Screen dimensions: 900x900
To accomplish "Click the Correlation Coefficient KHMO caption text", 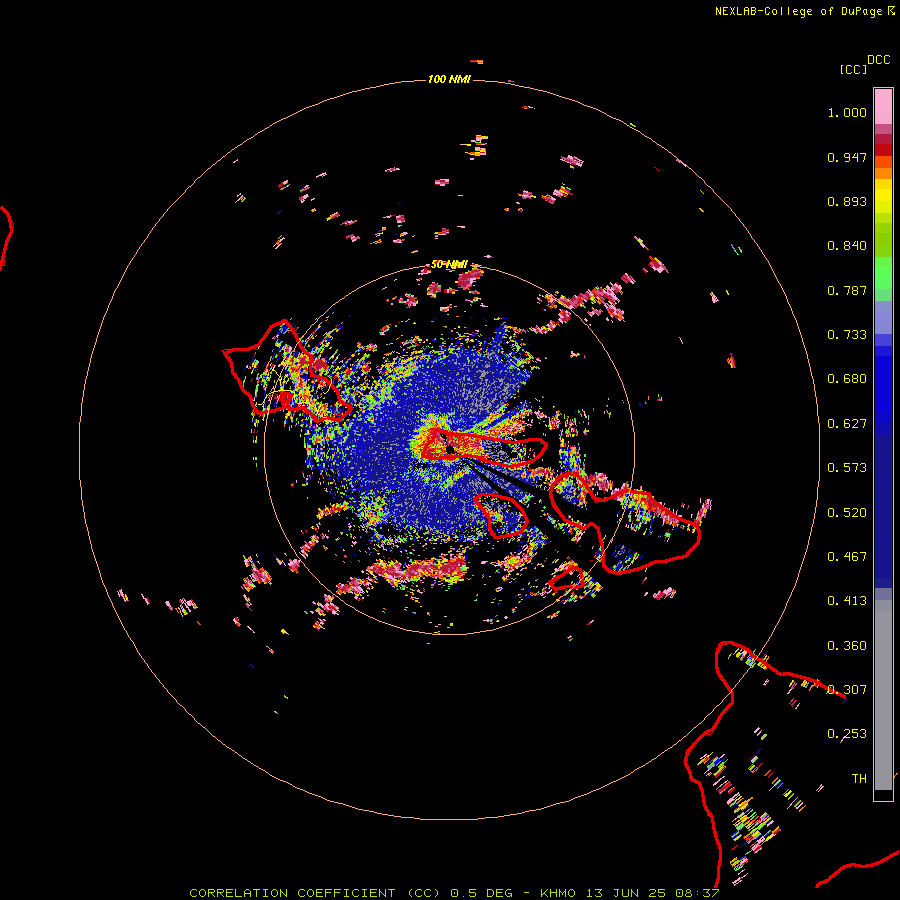I will (454, 893).
